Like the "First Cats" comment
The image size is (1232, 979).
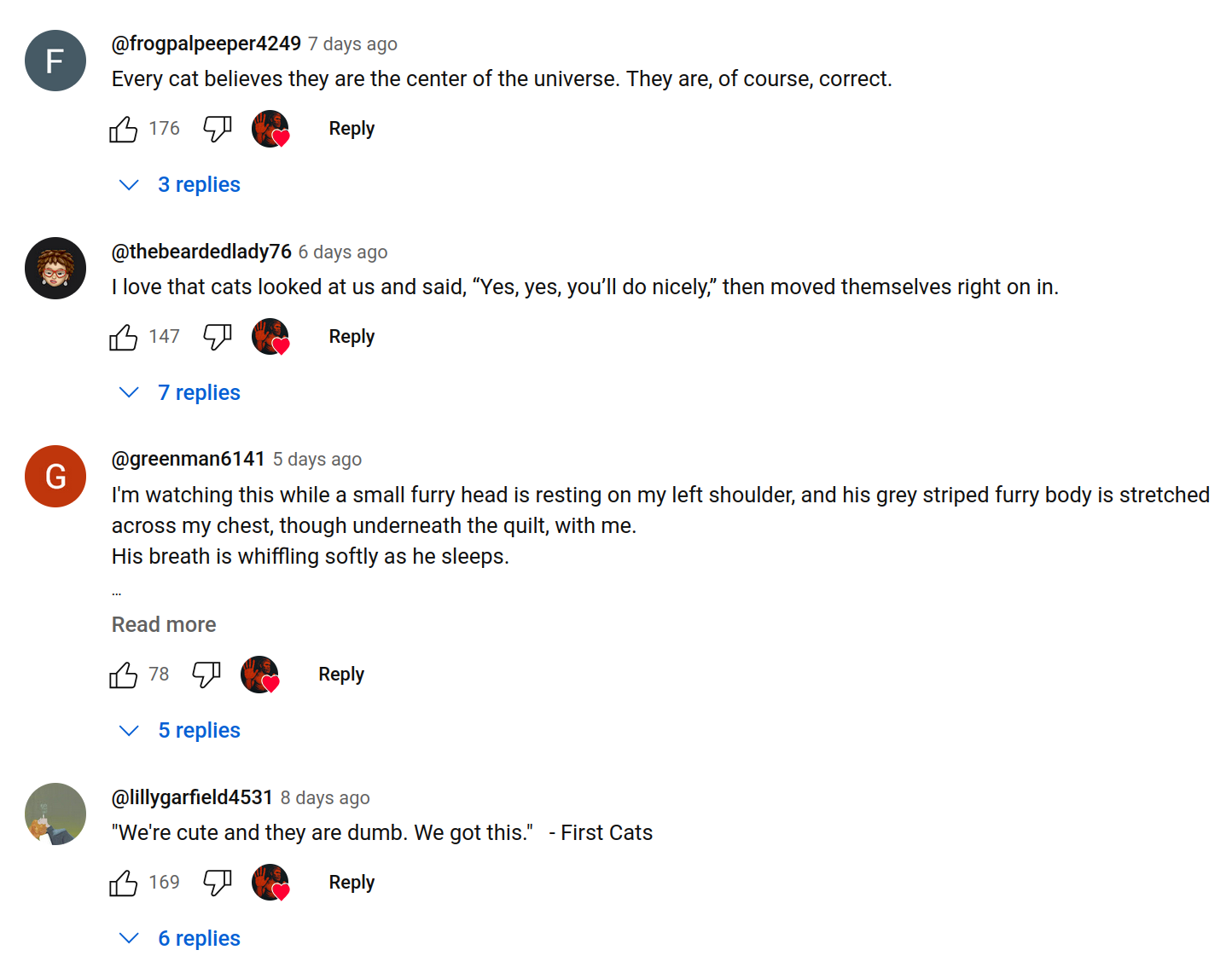pyautogui.click(x=124, y=883)
